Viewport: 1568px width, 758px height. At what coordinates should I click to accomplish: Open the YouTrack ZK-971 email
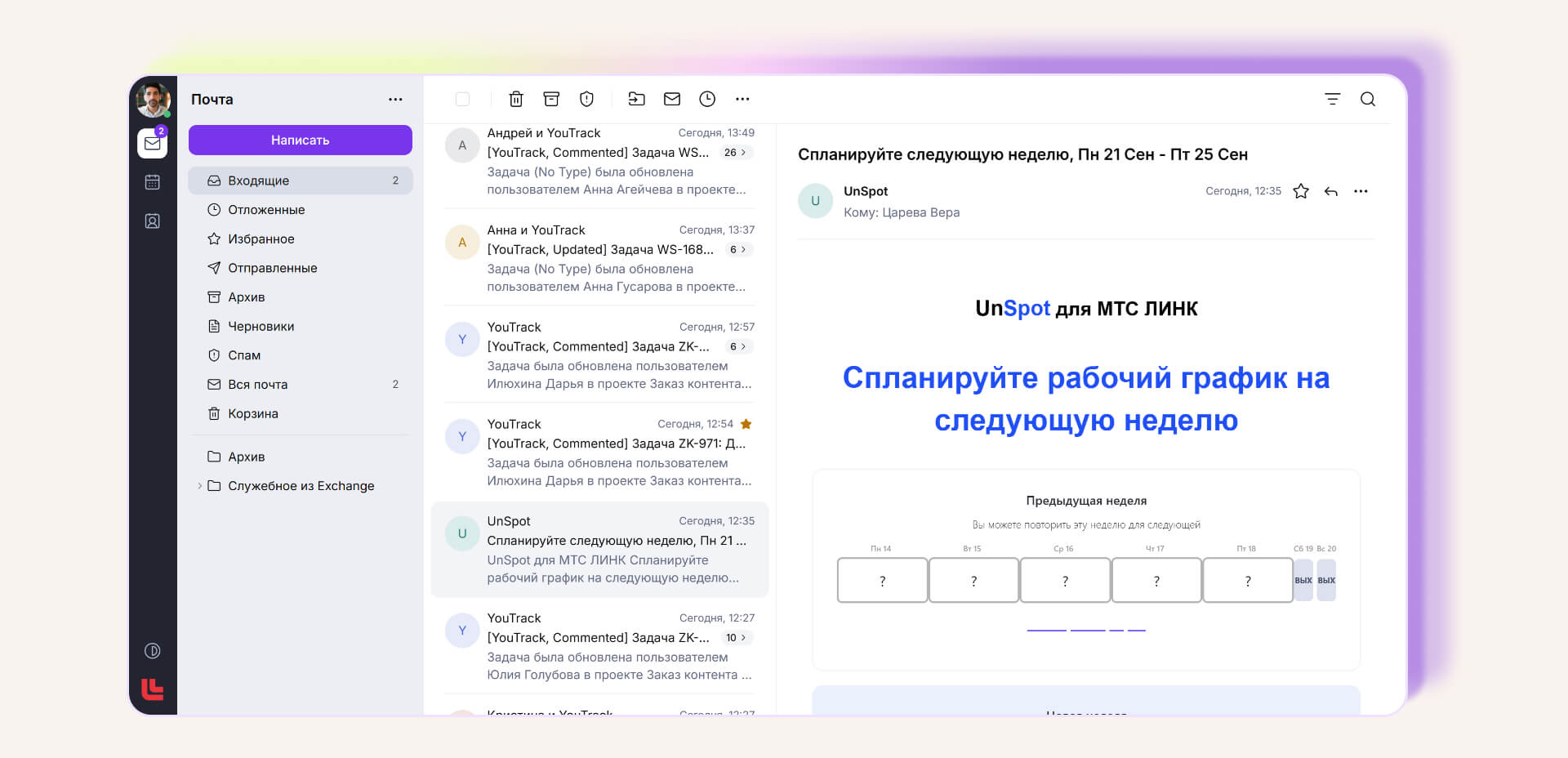[599, 453]
